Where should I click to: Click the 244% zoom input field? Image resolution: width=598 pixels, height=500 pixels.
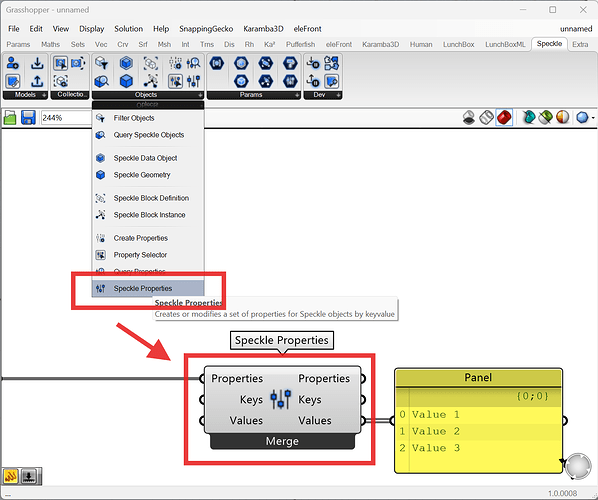click(66, 118)
